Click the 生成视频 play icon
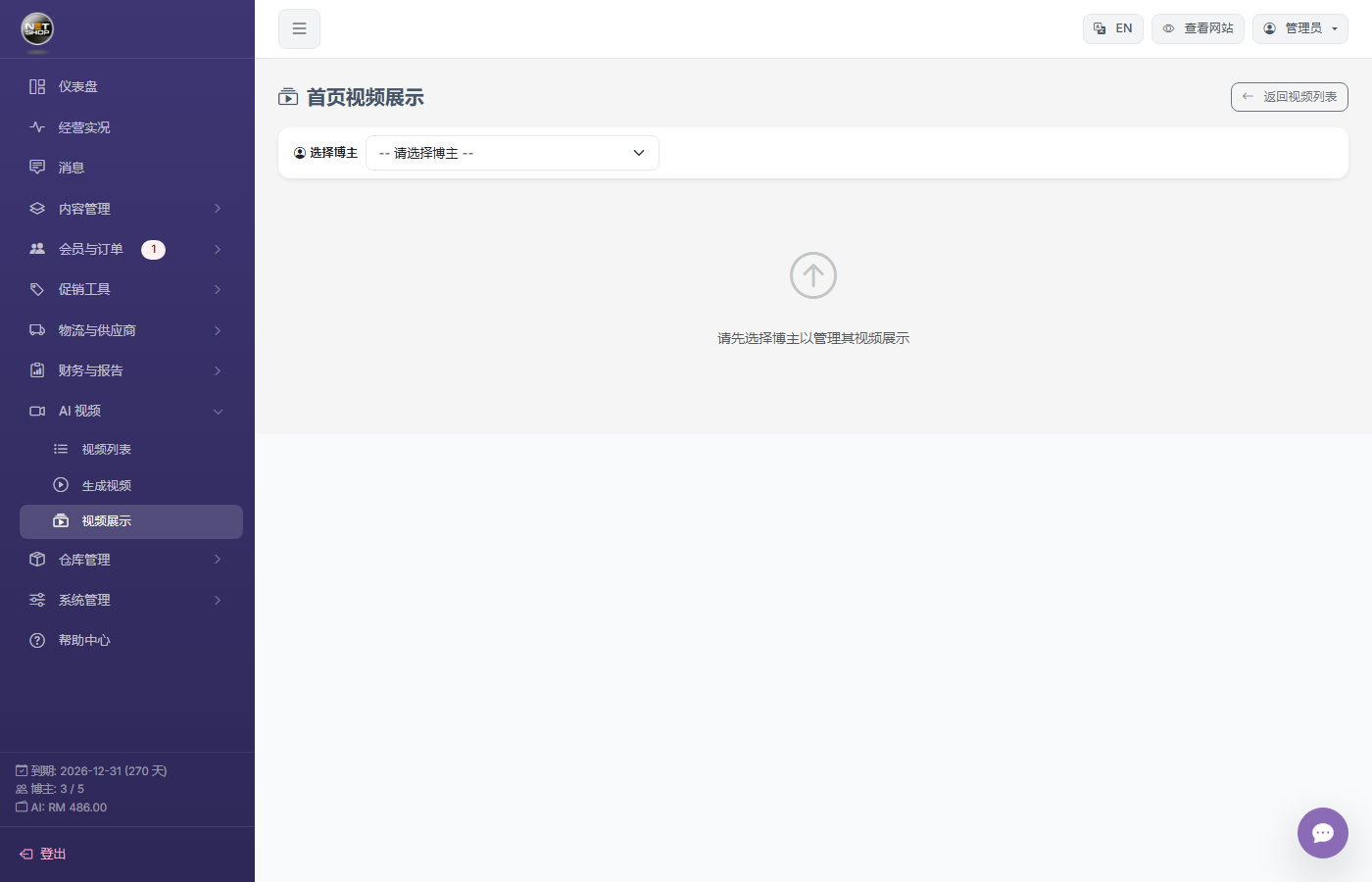 coord(61,485)
